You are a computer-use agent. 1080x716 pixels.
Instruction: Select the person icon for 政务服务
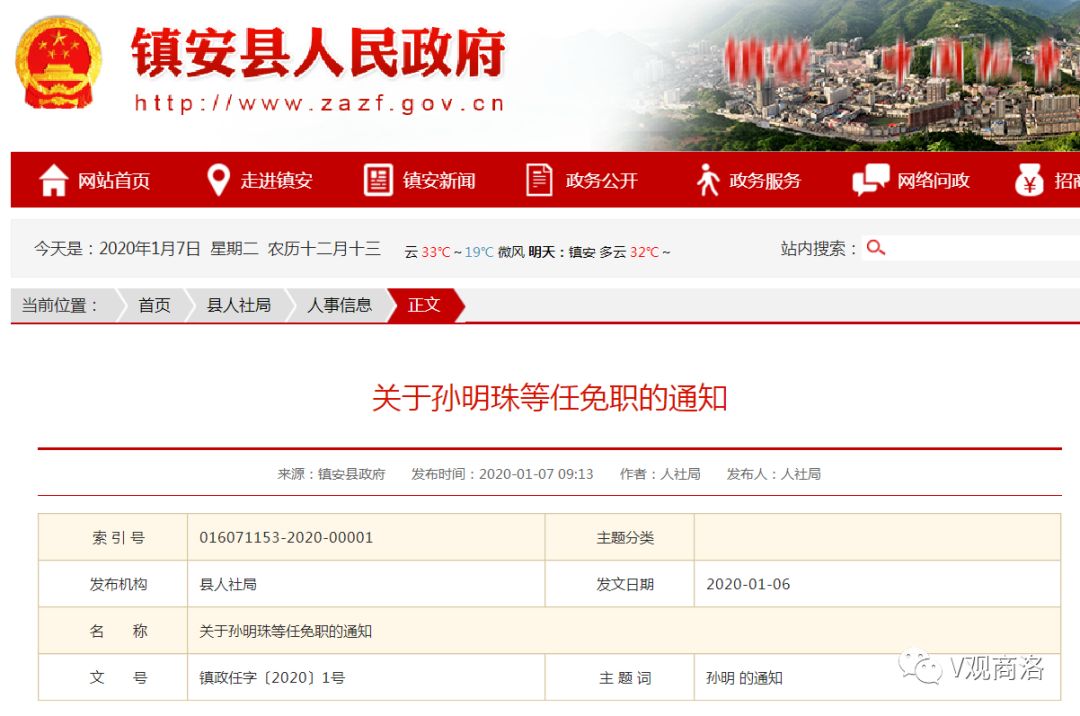706,180
